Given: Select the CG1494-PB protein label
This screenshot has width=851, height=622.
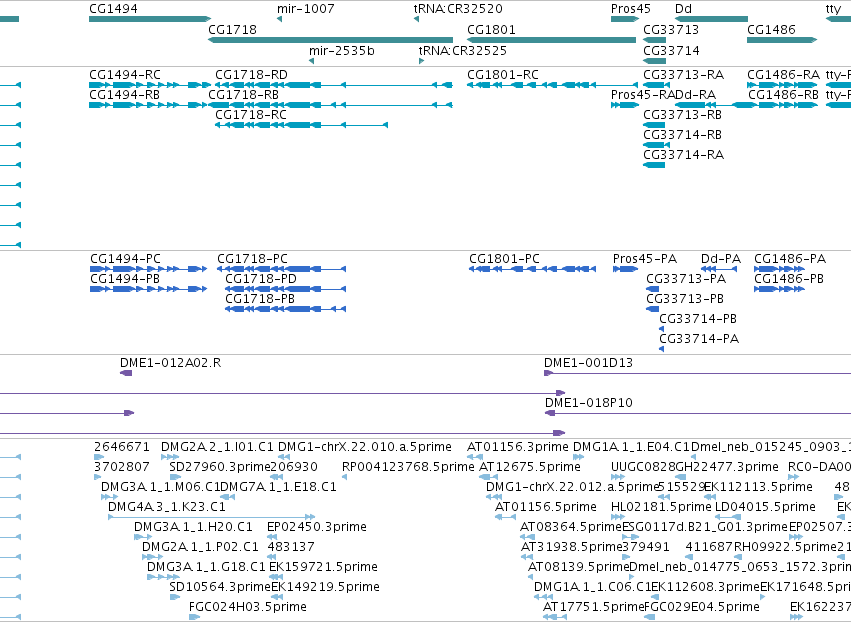Looking at the screenshot, I should [x=125, y=278].
